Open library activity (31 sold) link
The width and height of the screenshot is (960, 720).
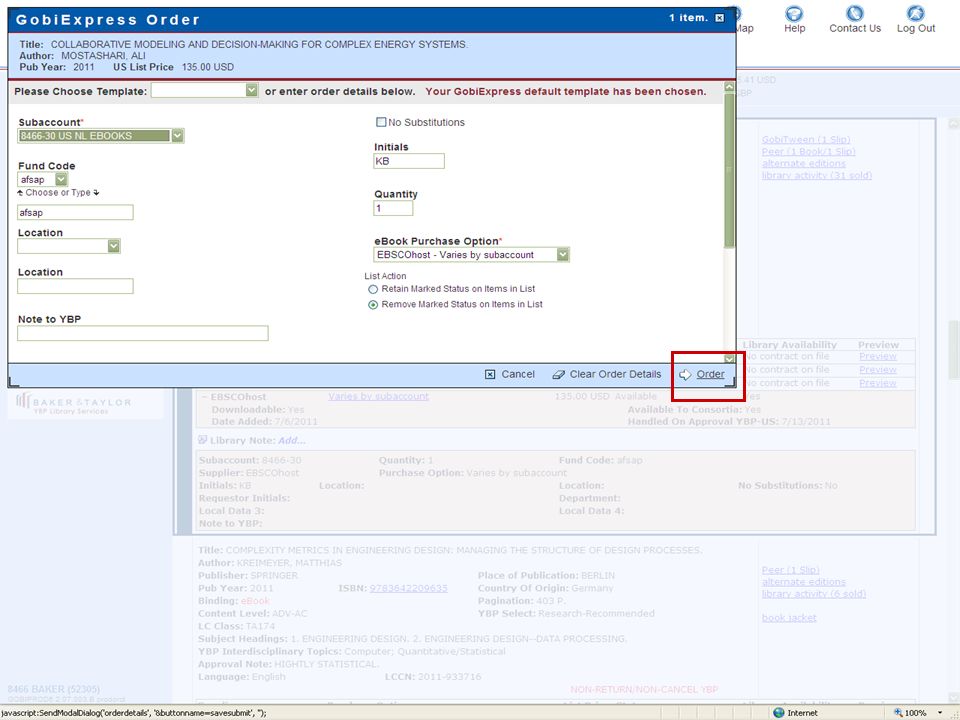point(817,175)
